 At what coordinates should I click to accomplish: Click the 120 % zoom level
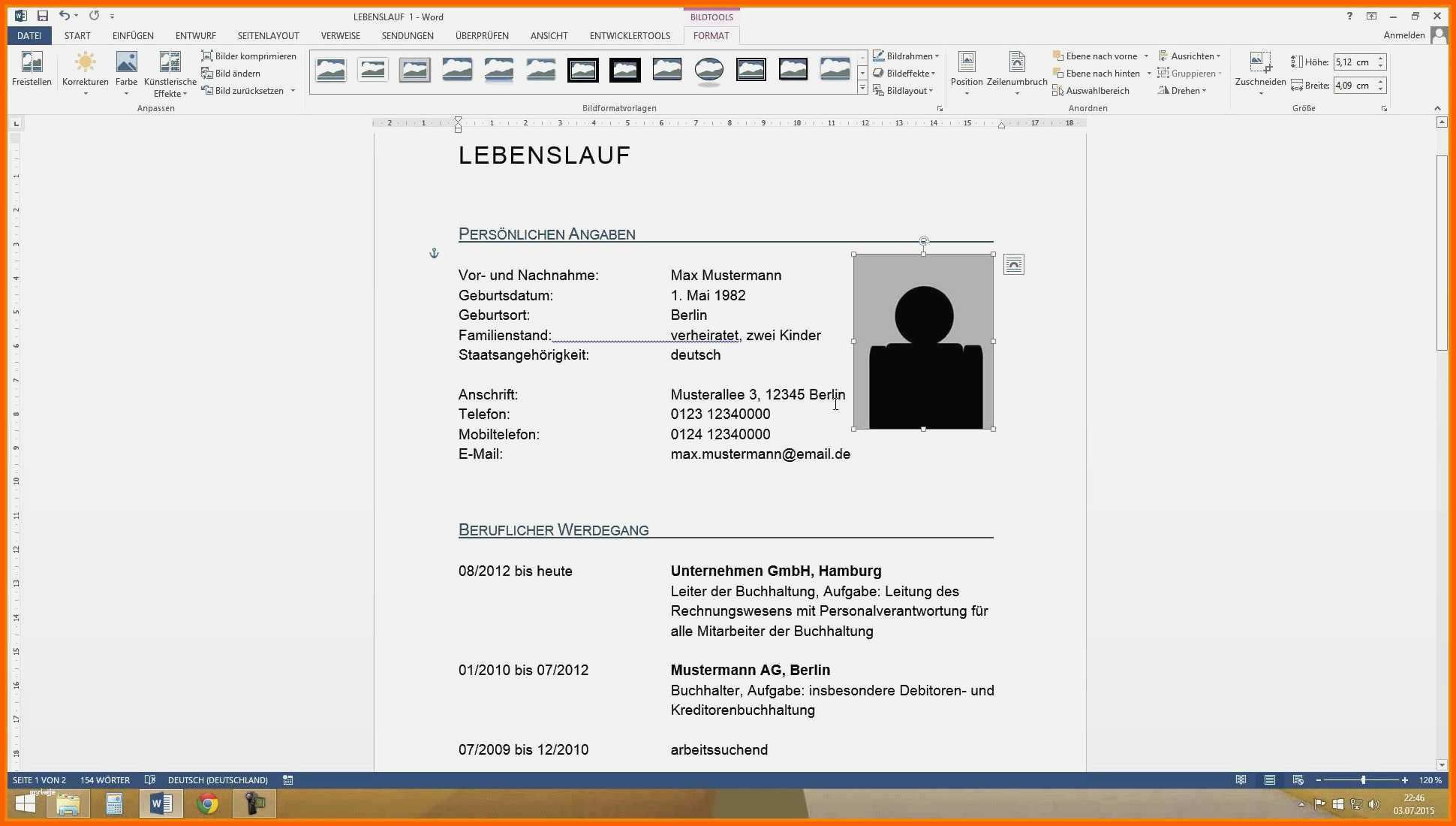1430,780
